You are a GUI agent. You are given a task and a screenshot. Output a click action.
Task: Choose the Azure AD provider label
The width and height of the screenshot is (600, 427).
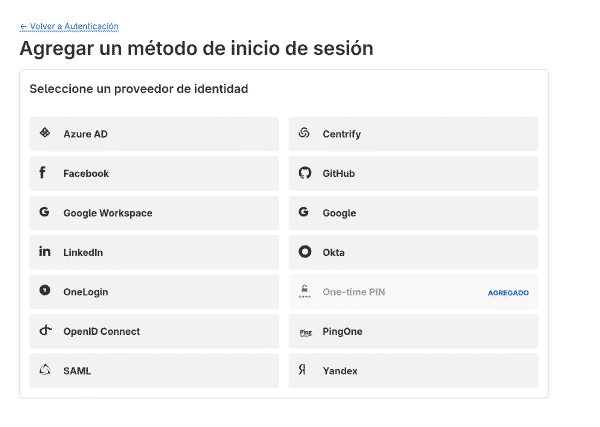click(85, 134)
